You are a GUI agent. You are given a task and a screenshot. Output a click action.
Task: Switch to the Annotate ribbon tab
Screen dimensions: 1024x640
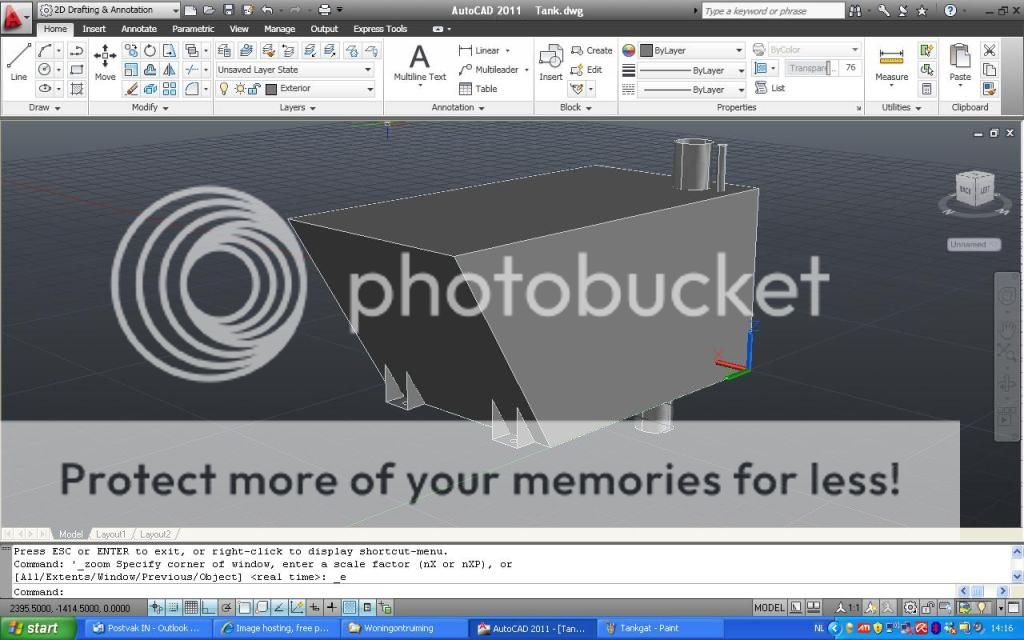(139, 29)
